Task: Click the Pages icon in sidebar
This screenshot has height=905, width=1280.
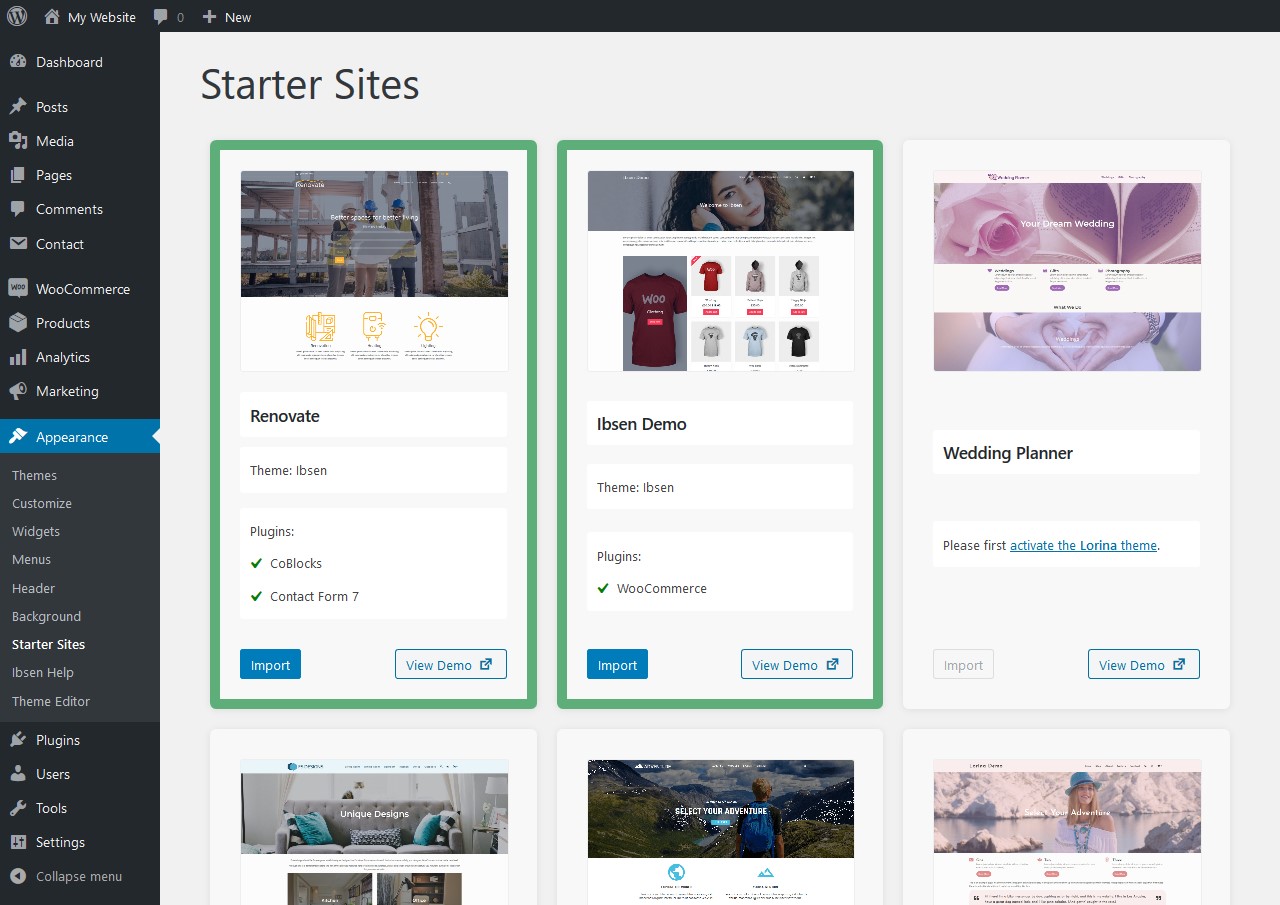Action: click(18, 175)
